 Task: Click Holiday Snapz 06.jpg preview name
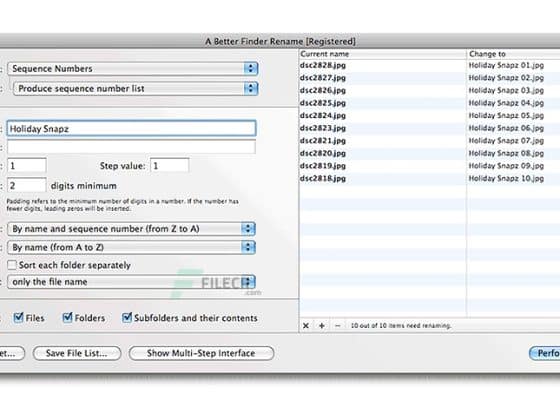click(x=506, y=128)
